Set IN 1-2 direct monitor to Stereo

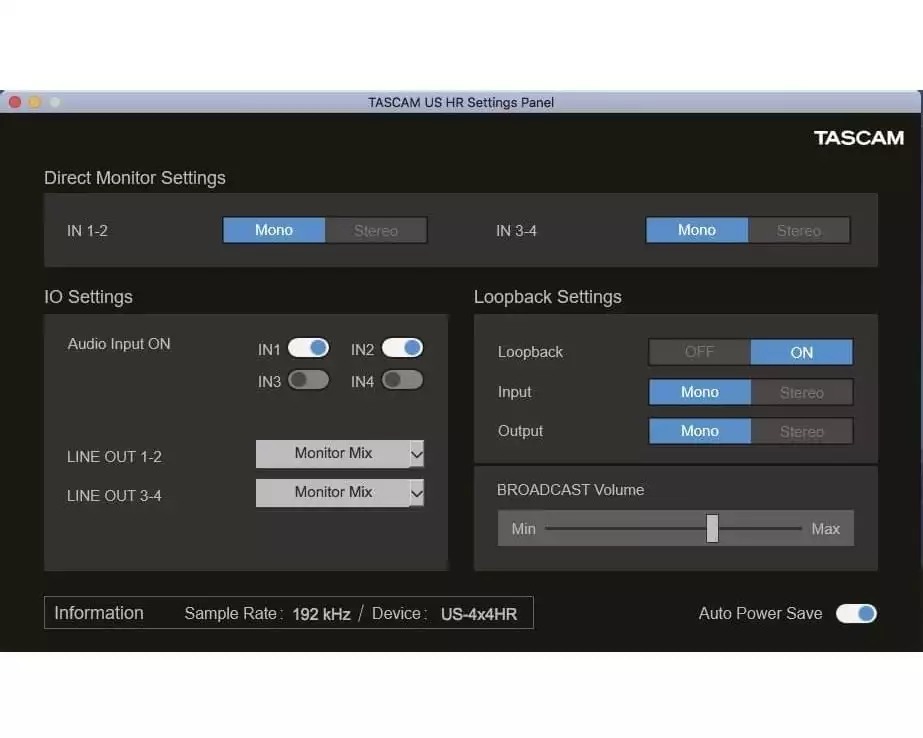(x=376, y=230)
